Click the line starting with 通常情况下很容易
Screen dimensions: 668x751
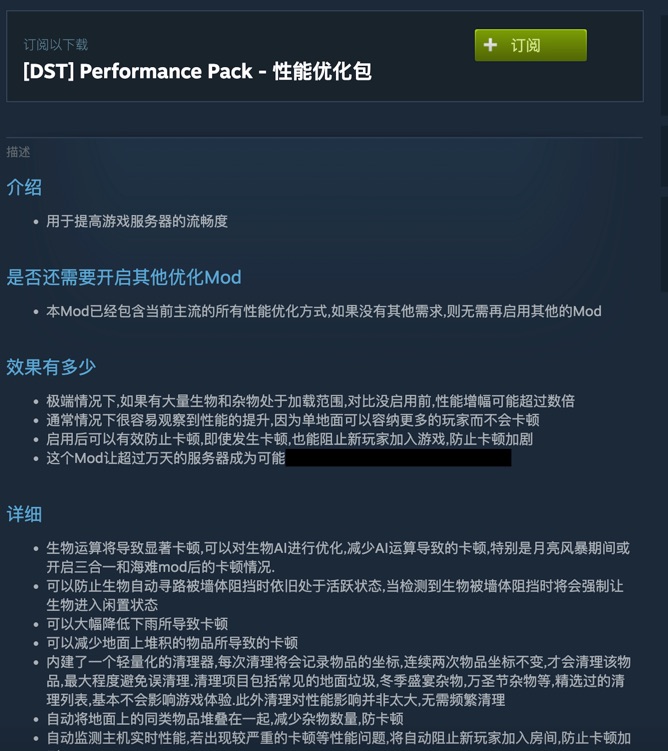point(293,420)
